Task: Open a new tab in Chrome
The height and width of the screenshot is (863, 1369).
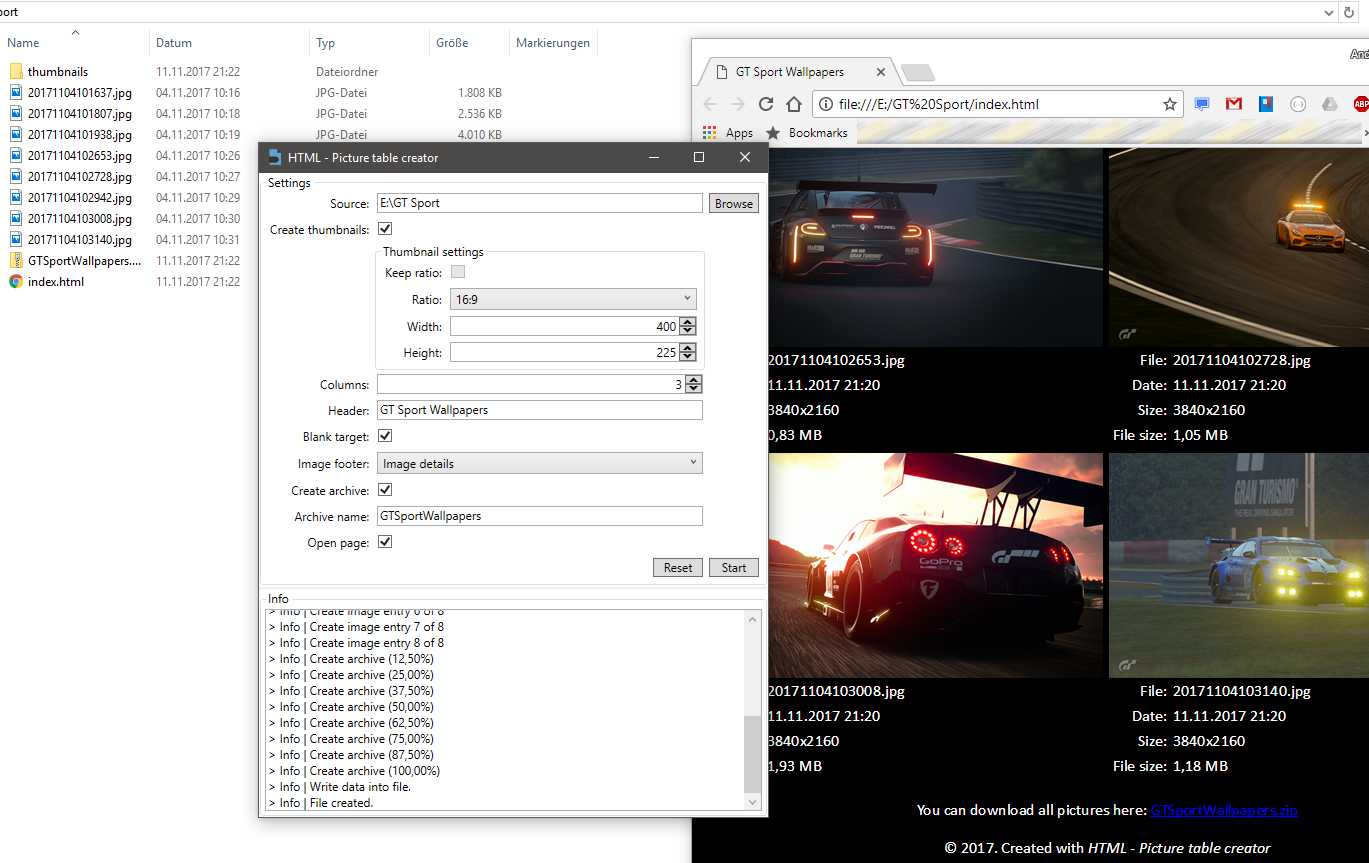Action: (x=917, y=72)
